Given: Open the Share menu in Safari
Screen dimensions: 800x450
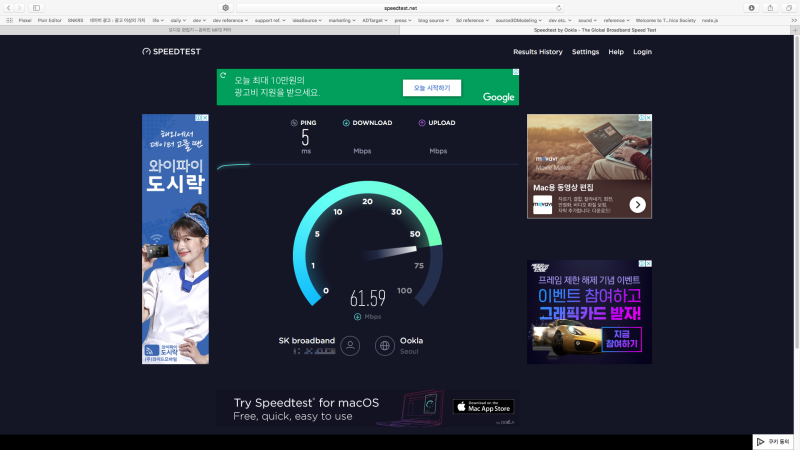Looking at the screenshot, I should [x=770, y=8].
